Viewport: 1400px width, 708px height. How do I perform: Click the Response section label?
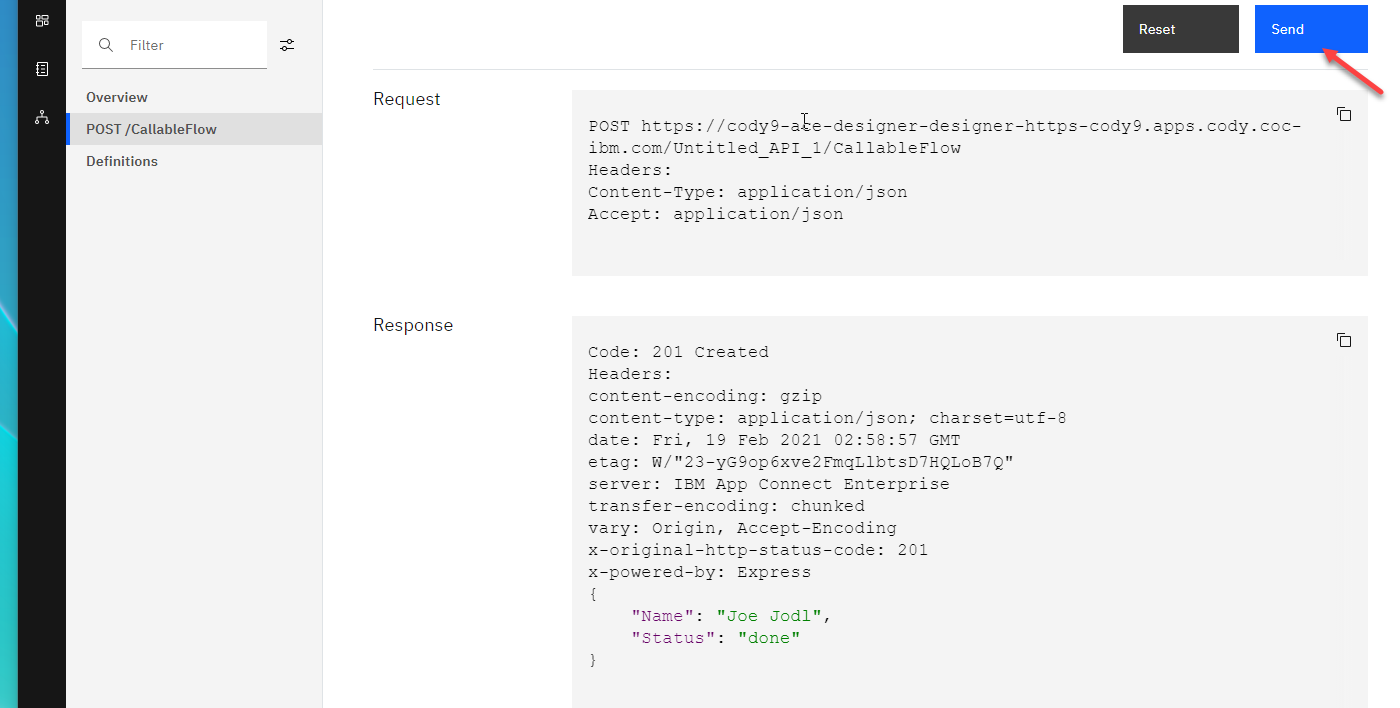[413, 325]
